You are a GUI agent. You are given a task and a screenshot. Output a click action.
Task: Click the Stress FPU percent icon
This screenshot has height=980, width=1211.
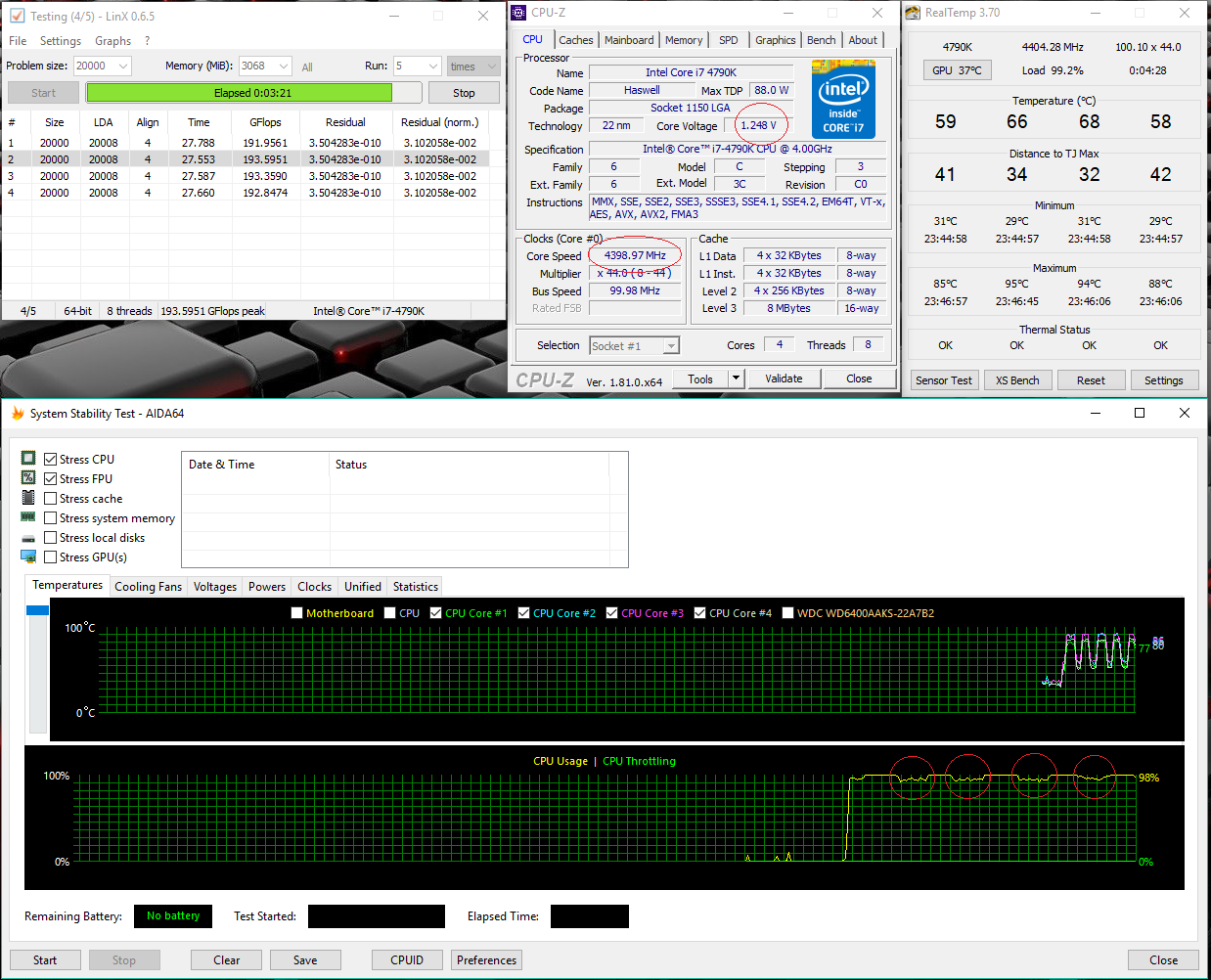point(28,477)
